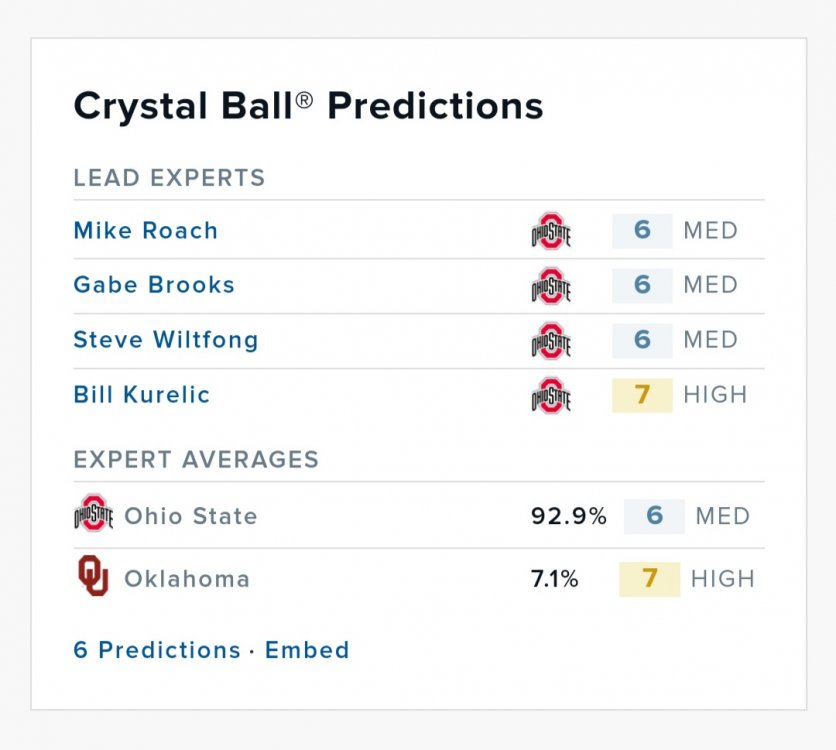Click Steve Wiltfong's confidence score 6
836x750 pixels.
(x=642, y=340)
